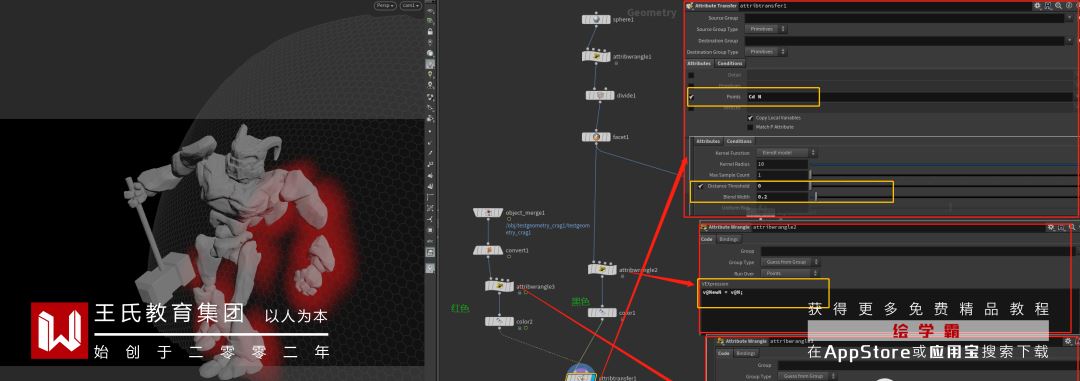Adjust the Distance Threshold slider
The image size is (1080, 381).
click(944, 186)
